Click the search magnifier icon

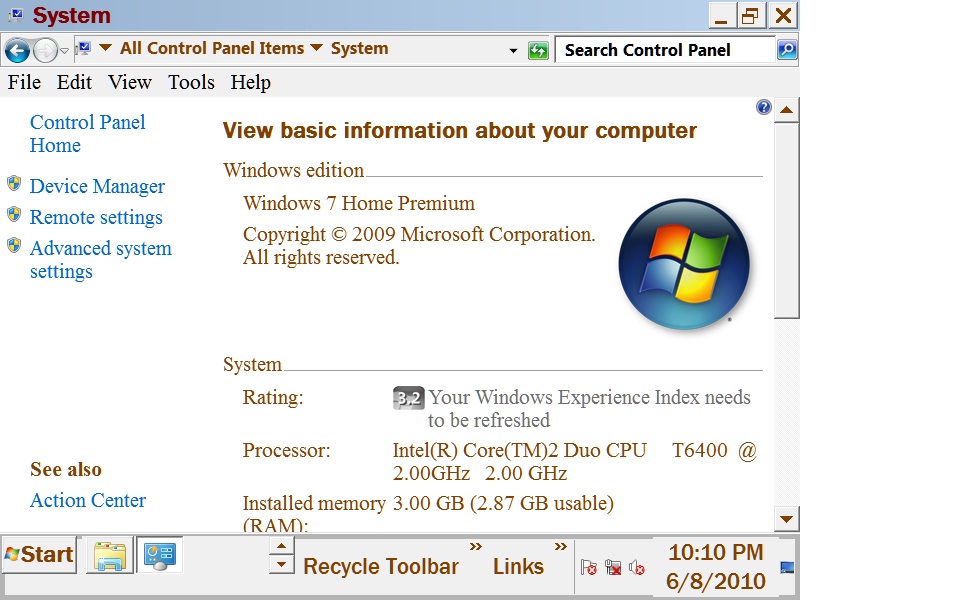(787, 50)
